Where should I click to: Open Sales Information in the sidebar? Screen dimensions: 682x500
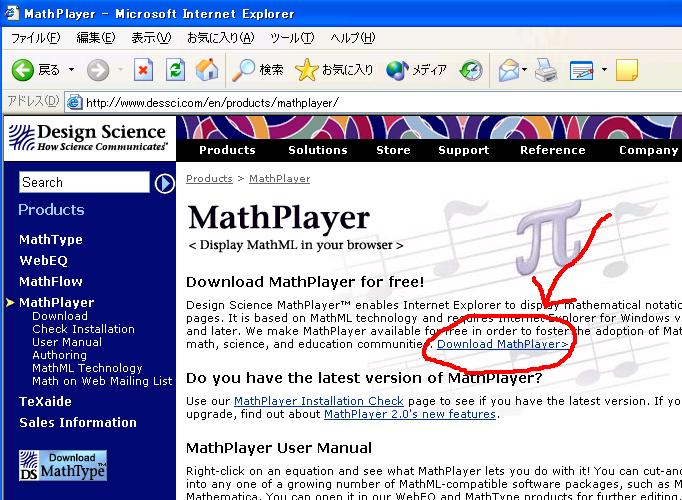pyautogui.click(x=78, y=422)
